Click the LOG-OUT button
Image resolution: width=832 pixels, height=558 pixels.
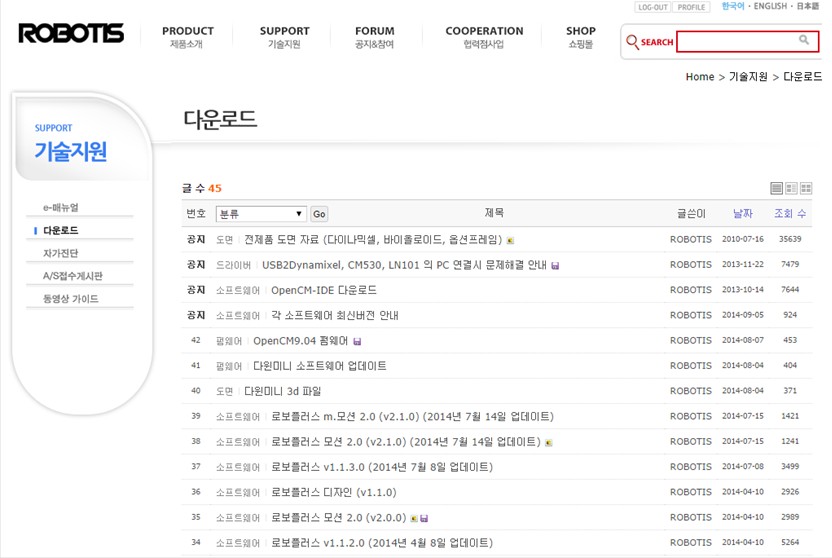652,7
